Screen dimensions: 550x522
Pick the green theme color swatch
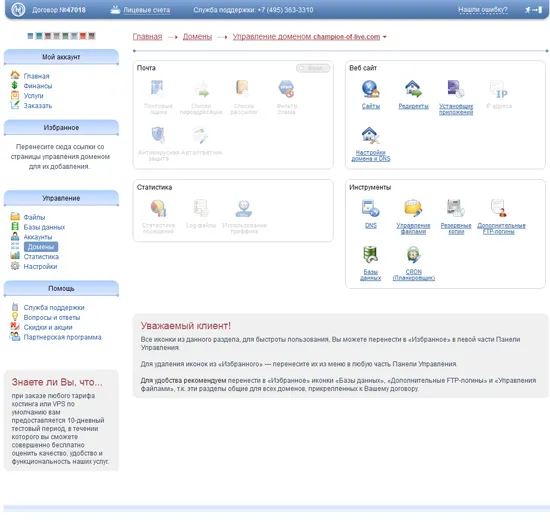click(65, 36)
